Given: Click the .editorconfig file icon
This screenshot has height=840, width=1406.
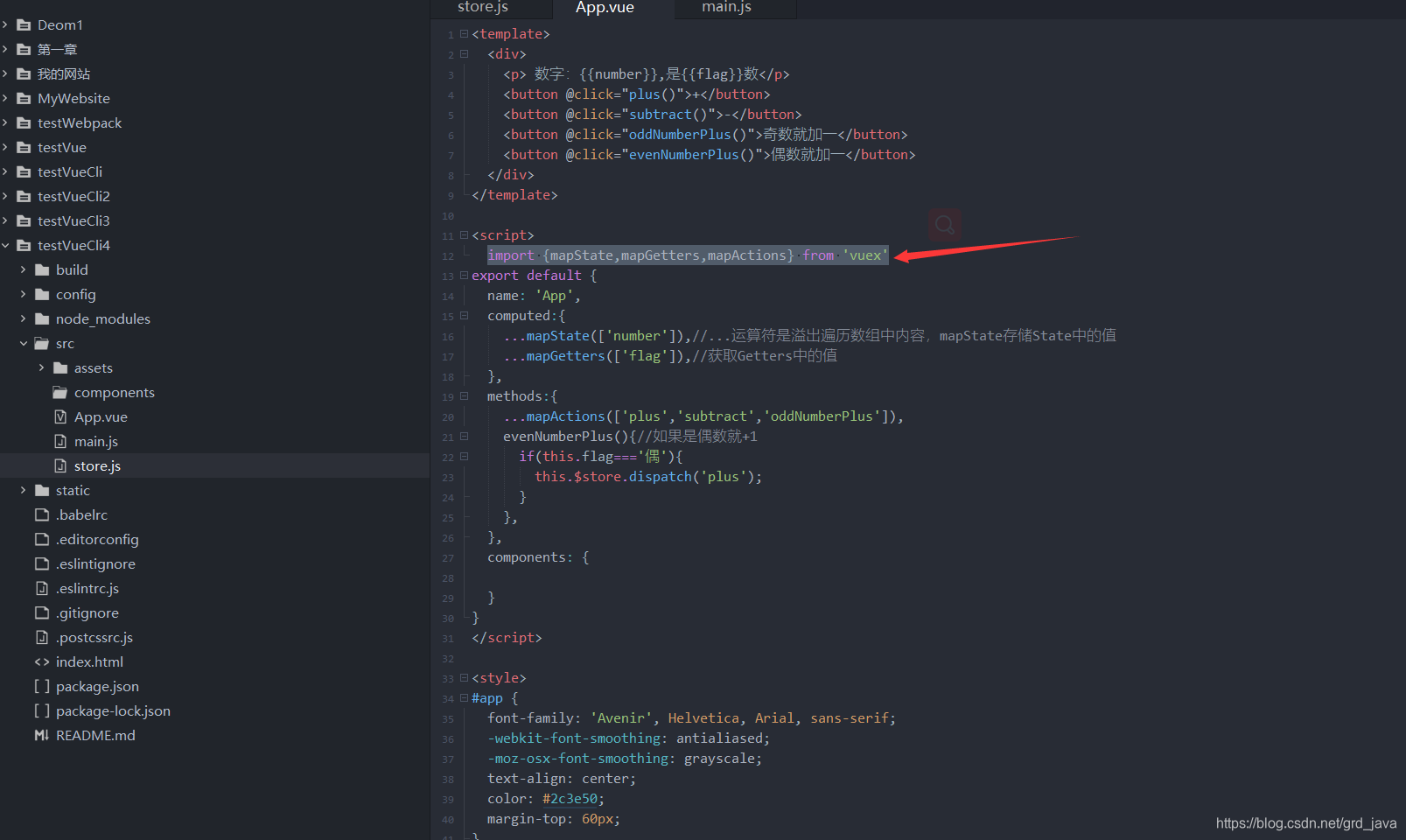Looking at the screenshot, I should click(x=42, y=540).
